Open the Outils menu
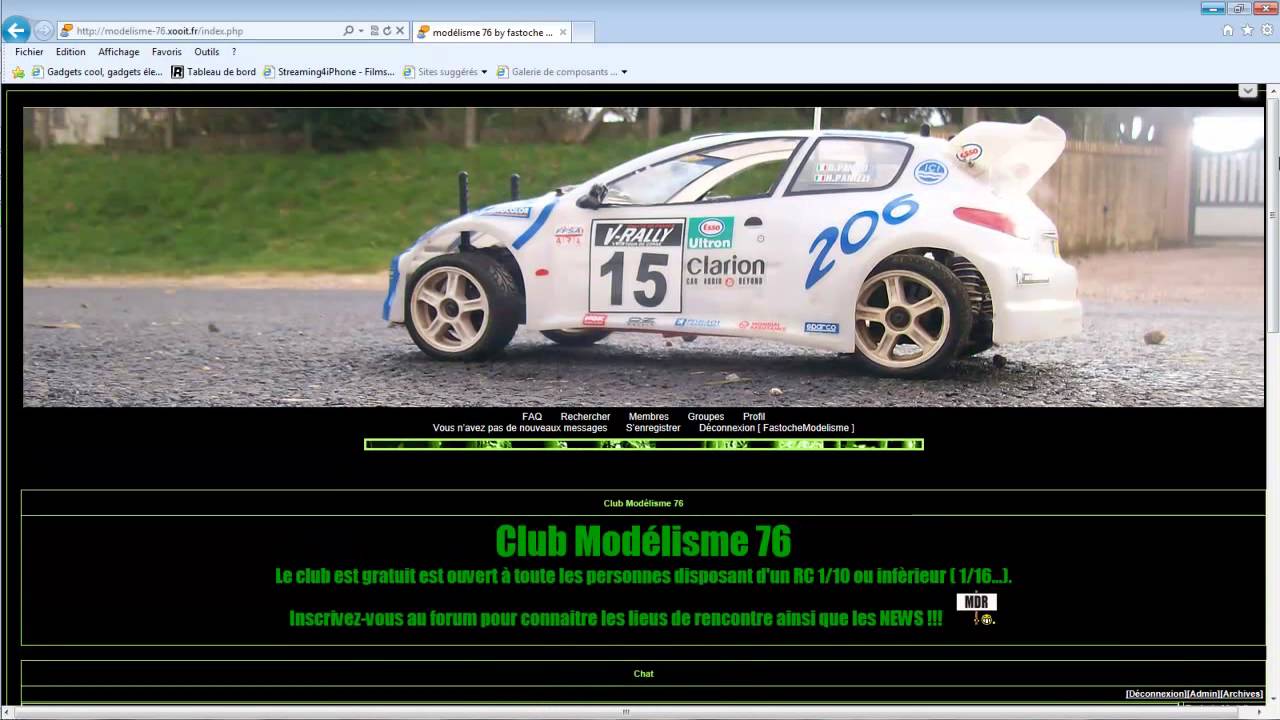 click(x=207, y=52)
